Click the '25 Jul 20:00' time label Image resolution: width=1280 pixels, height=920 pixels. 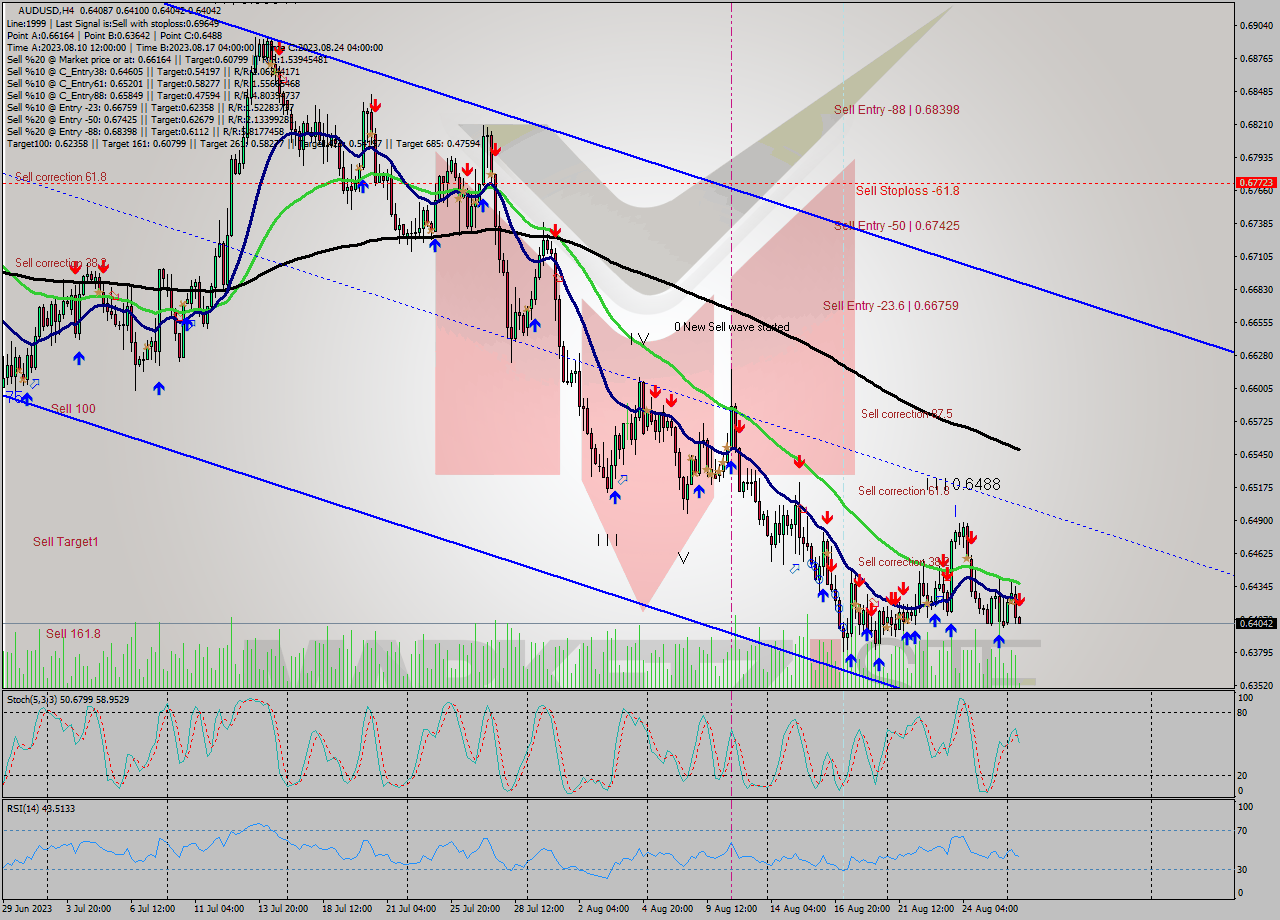pos(475,909)
